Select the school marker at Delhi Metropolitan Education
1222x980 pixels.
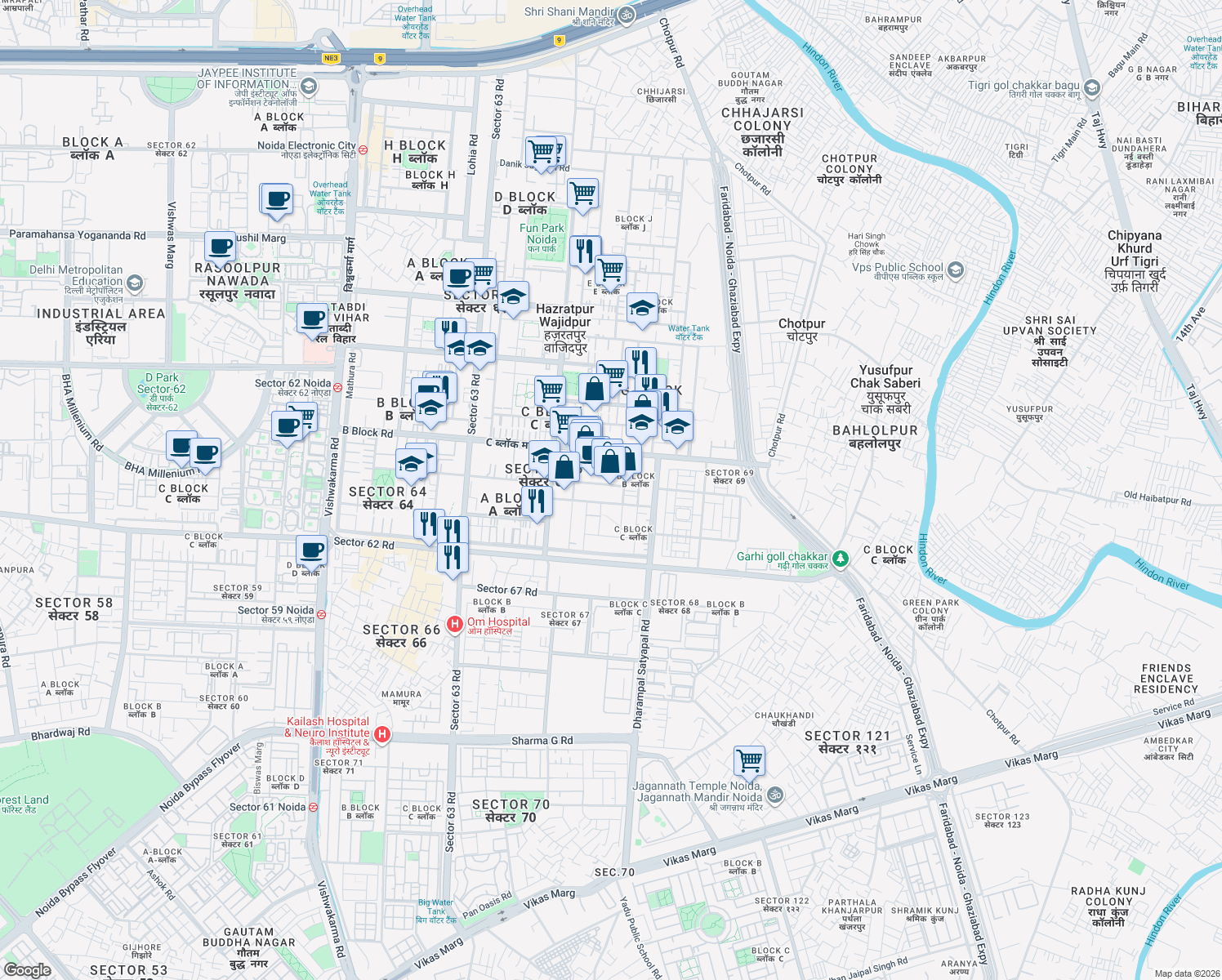(x=133, y=283)
